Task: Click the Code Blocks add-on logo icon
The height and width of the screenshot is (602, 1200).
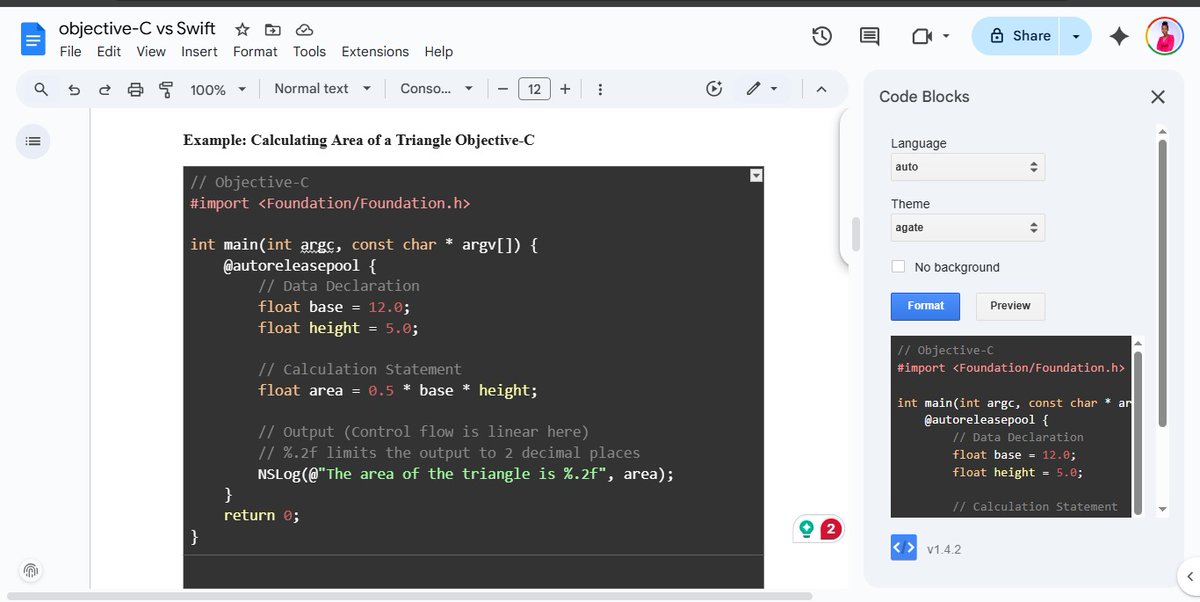Action: pyautogui.click(x=904, y=548)
